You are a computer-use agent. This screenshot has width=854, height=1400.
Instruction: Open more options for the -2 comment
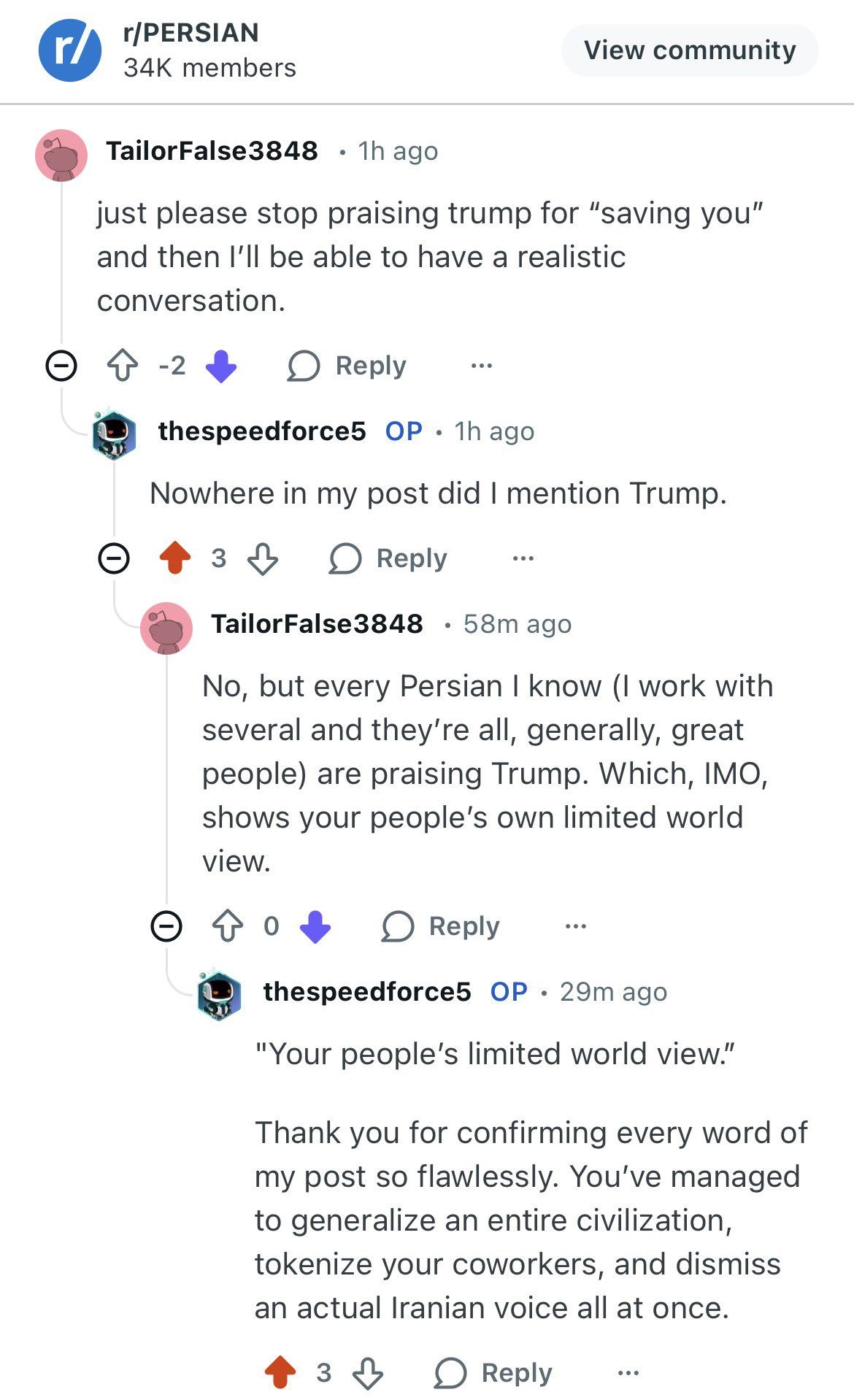click(482, 366)
